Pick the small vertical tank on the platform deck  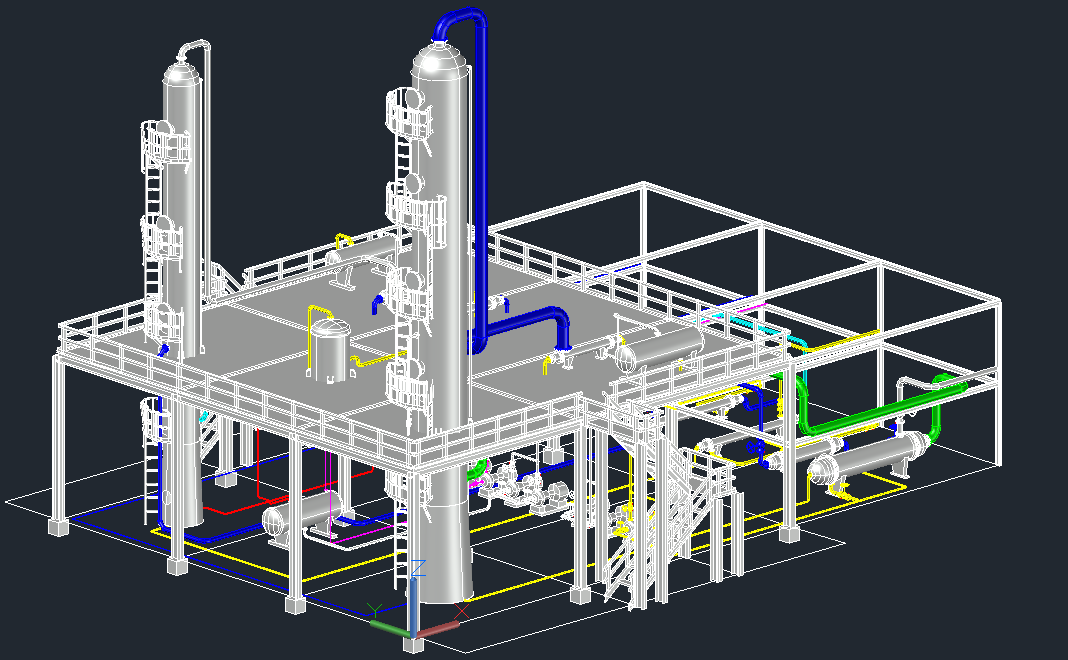tap(330, 351)
